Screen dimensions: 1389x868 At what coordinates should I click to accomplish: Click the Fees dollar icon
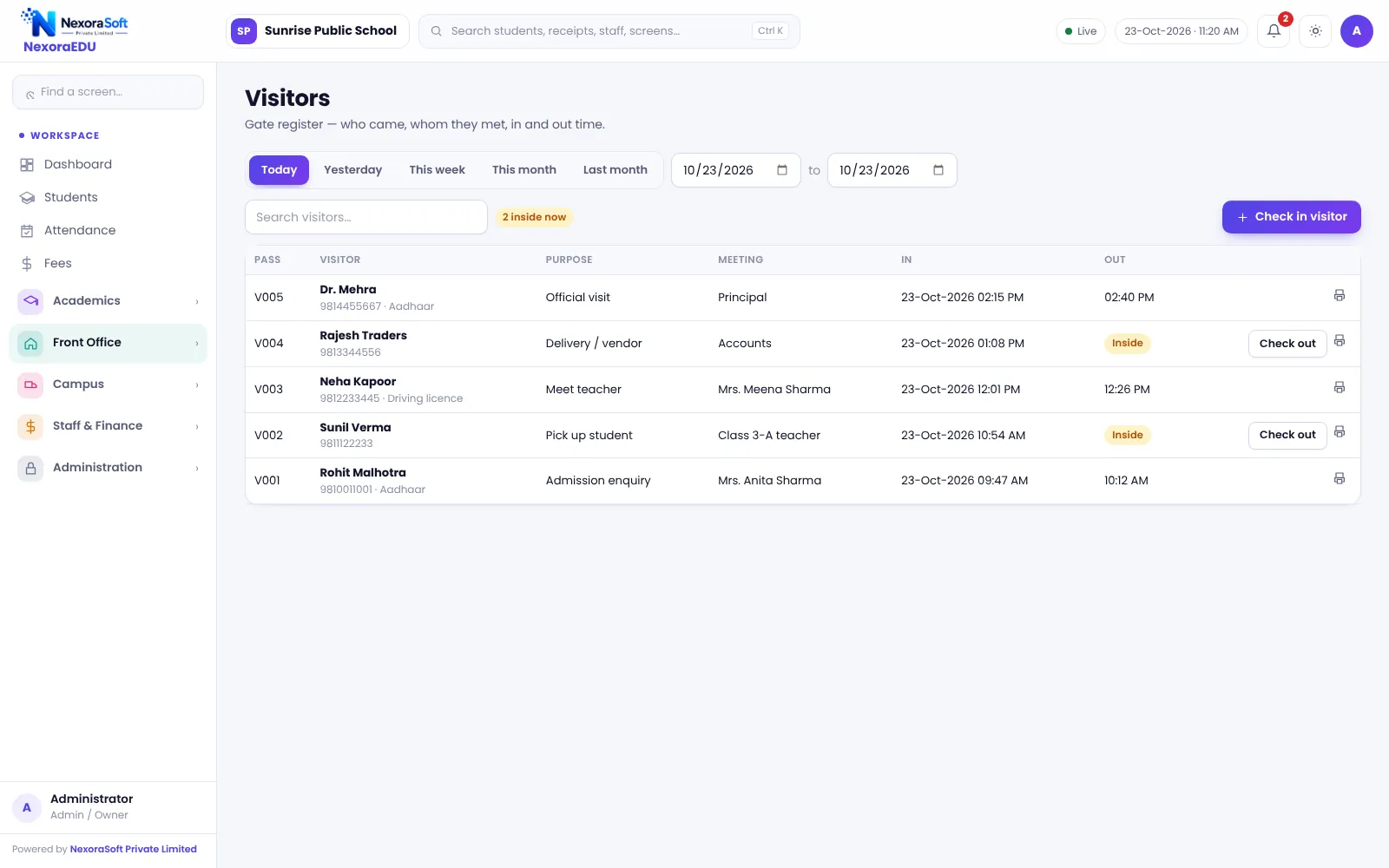coord(27,264)
